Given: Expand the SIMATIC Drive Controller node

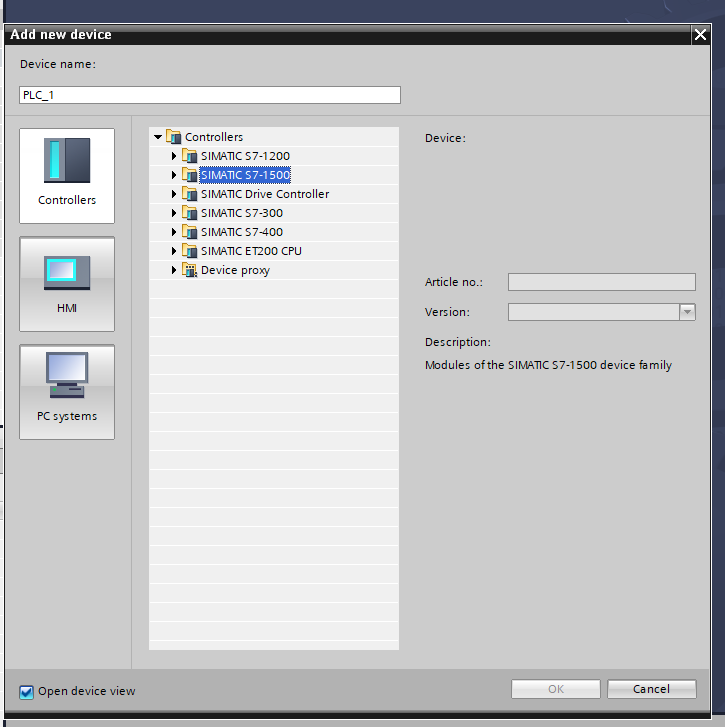Looking at the screenshot, I should click(174, 194).
